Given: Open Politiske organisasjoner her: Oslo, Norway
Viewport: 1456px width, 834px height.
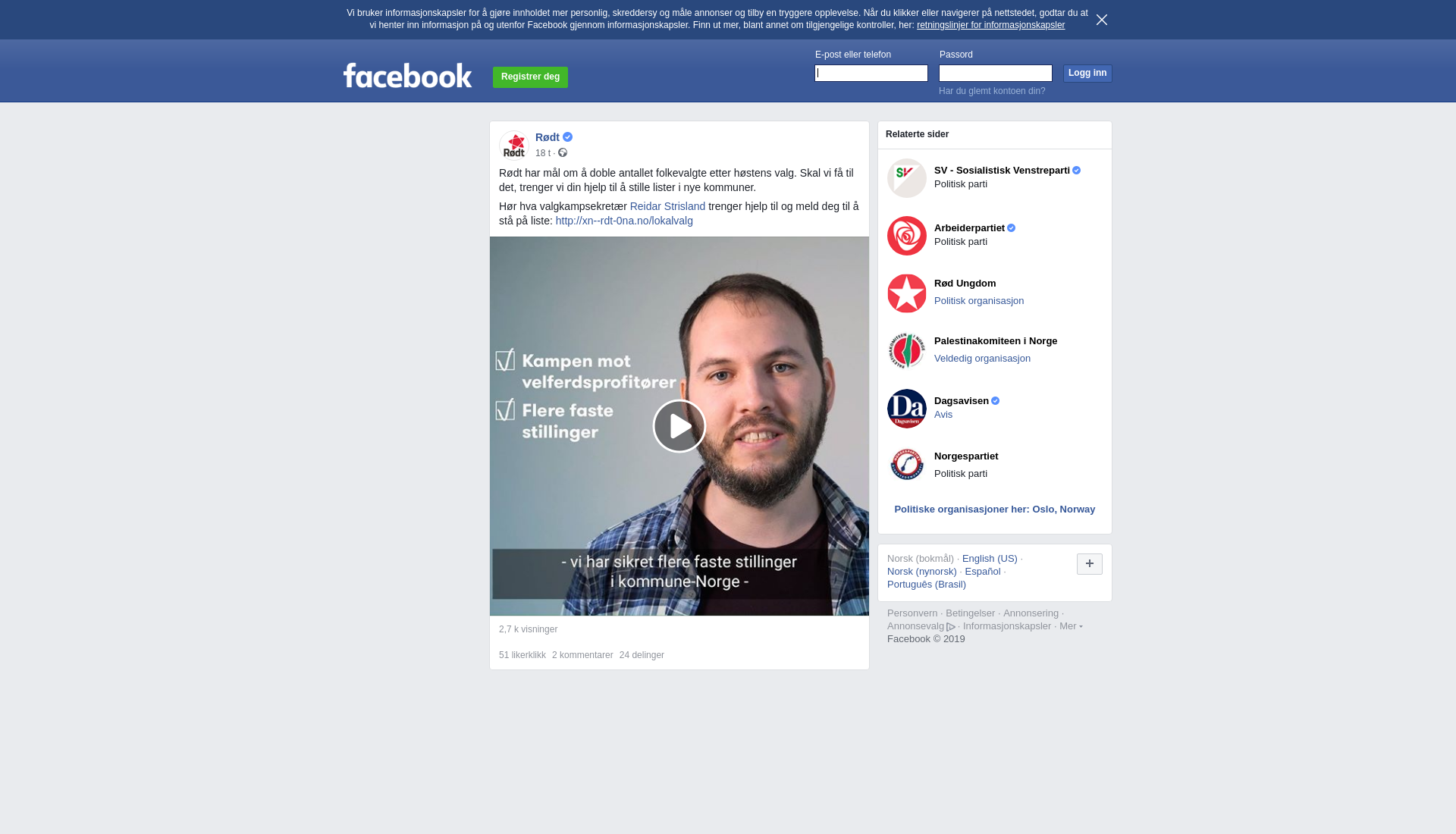Looking at the screenshot, I should coord(995,509).
